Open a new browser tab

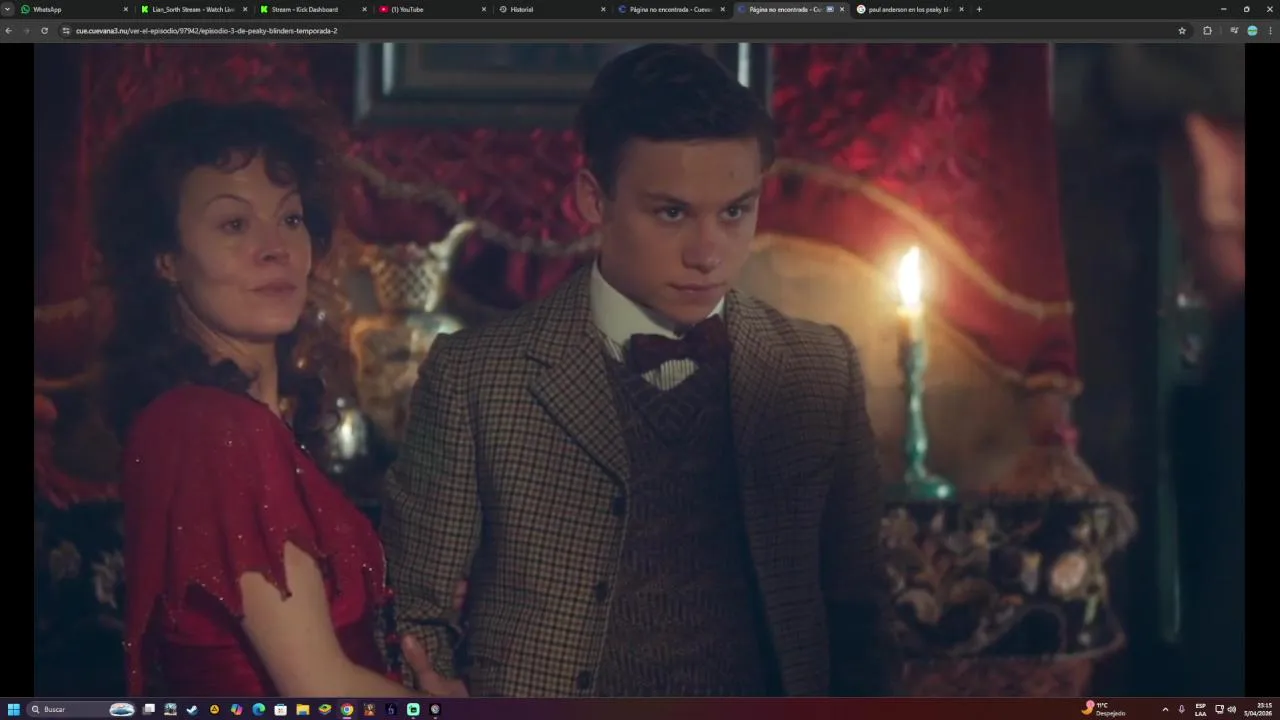(x=979, y=9)
